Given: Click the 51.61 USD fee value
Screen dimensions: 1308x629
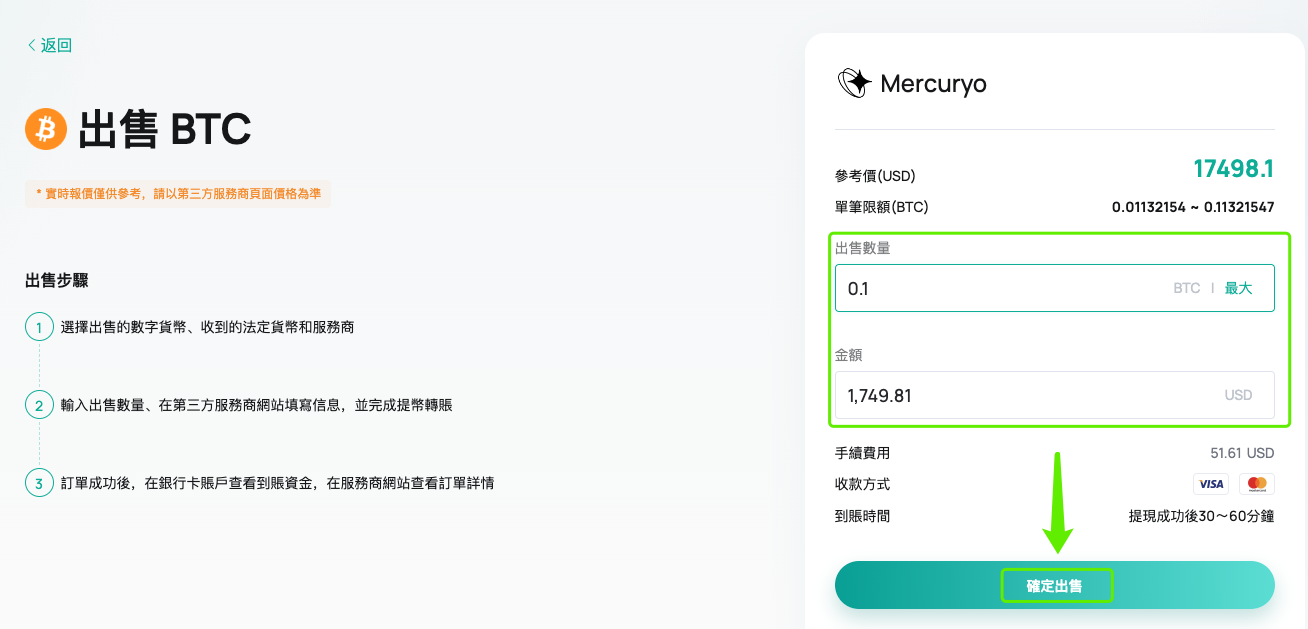Looking at the screenshot, I should (x=1242, y=453).
